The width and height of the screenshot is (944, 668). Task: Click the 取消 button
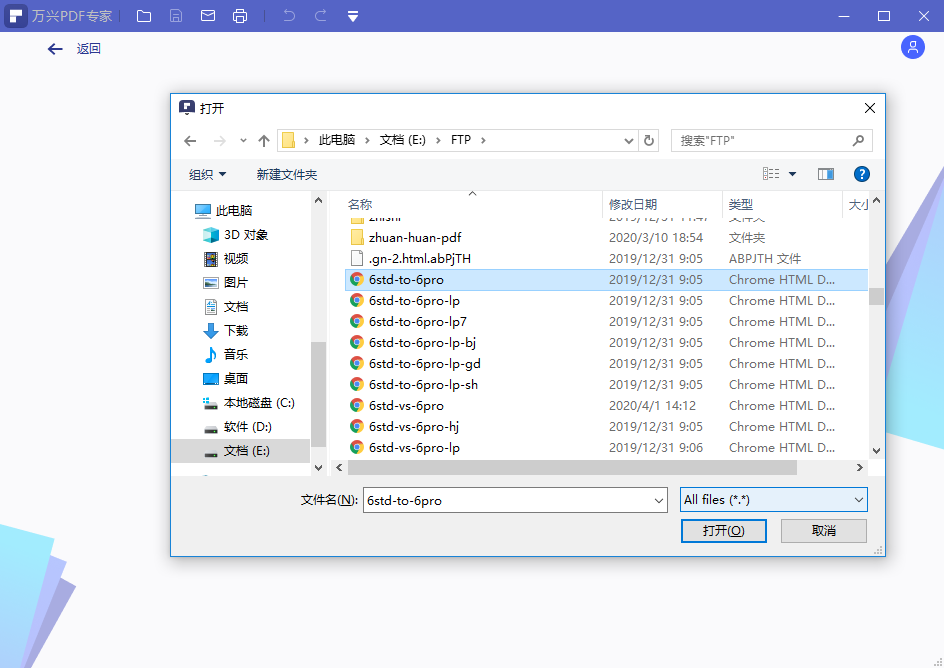pyautogui.click(x=823, y=531)
